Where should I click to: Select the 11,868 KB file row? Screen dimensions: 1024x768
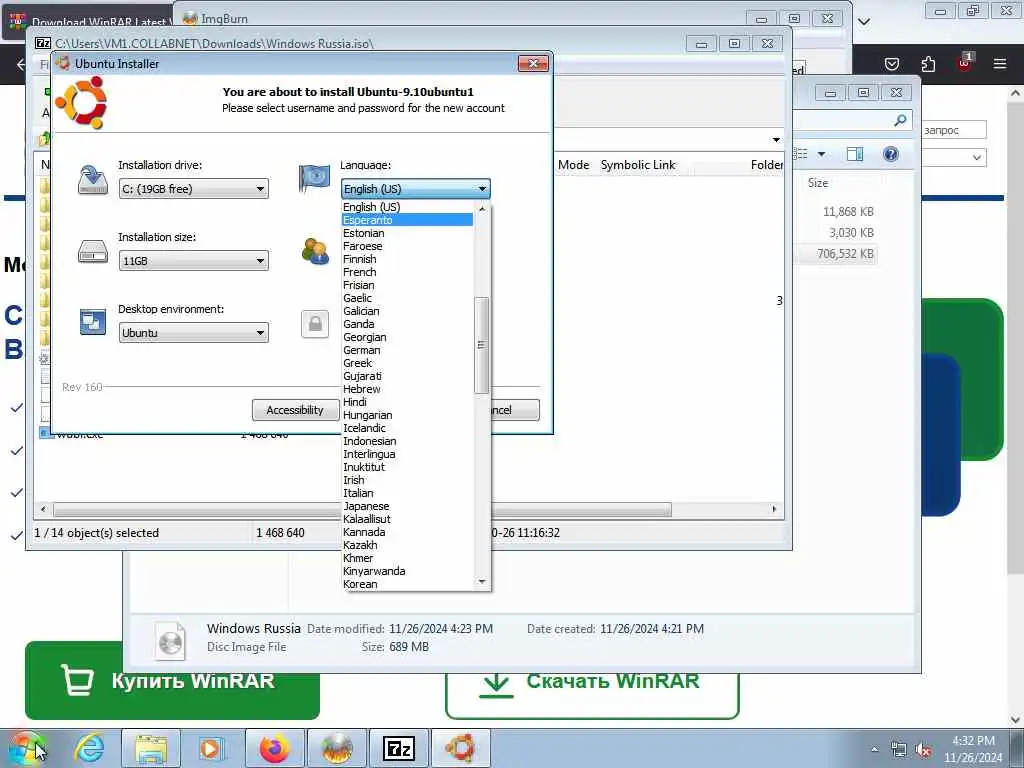(836, 212)
